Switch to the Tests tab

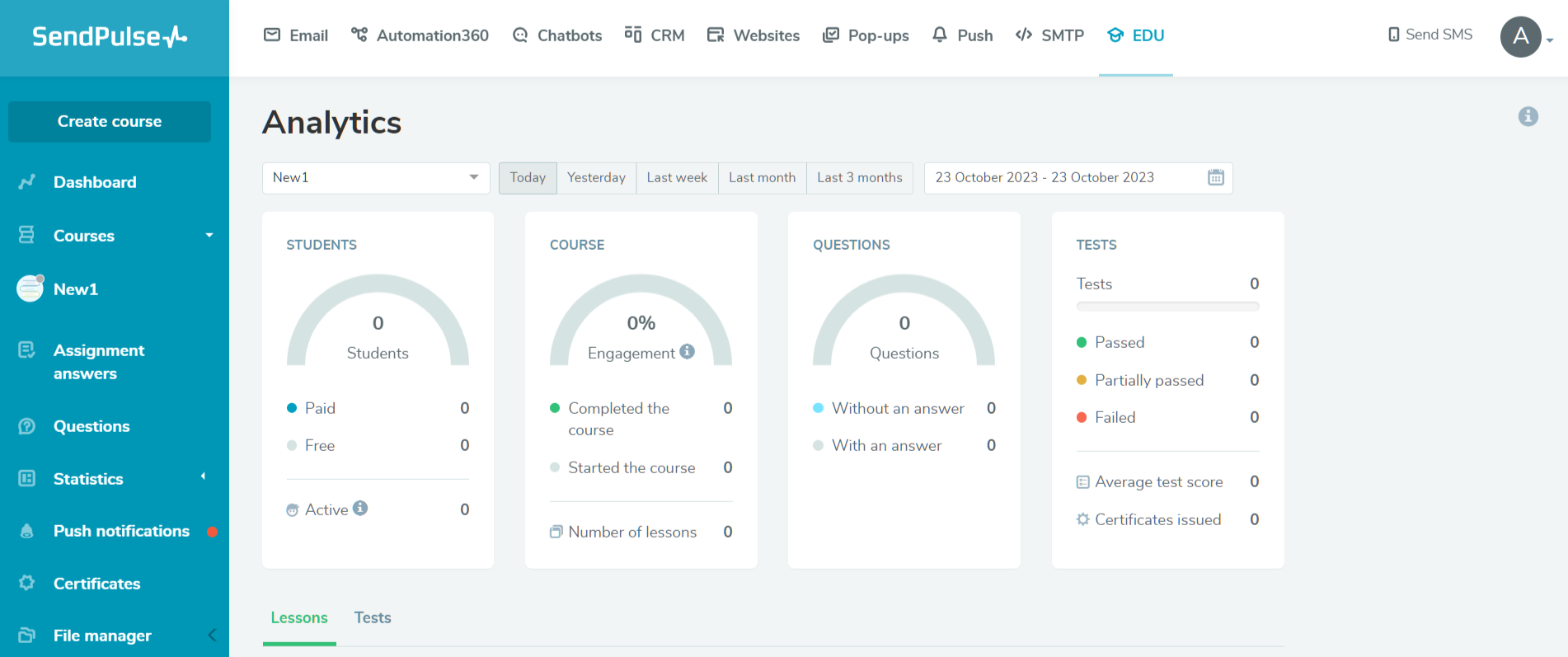click(x=373, y=617)
